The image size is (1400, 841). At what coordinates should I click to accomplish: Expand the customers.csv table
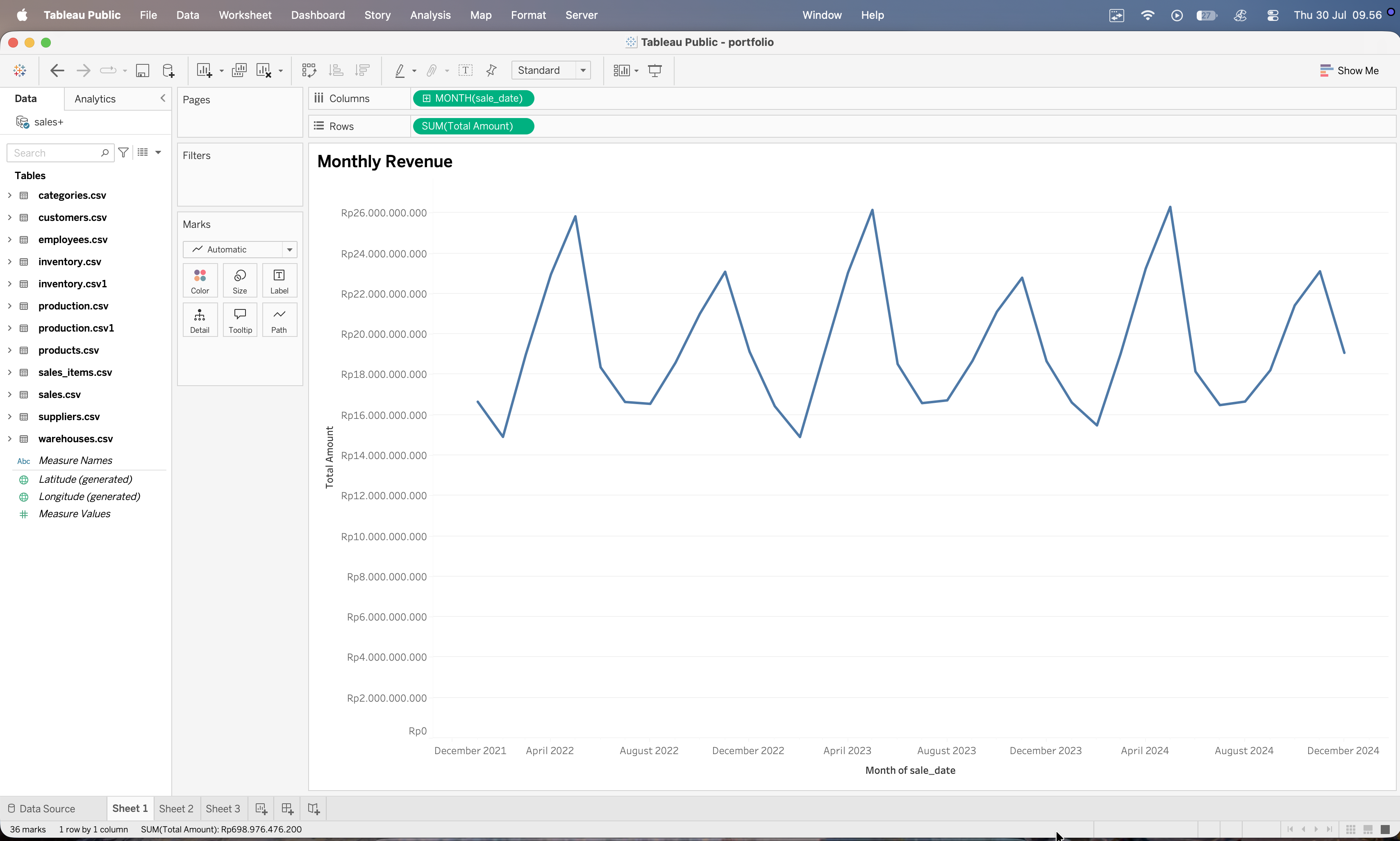(10, 218)
